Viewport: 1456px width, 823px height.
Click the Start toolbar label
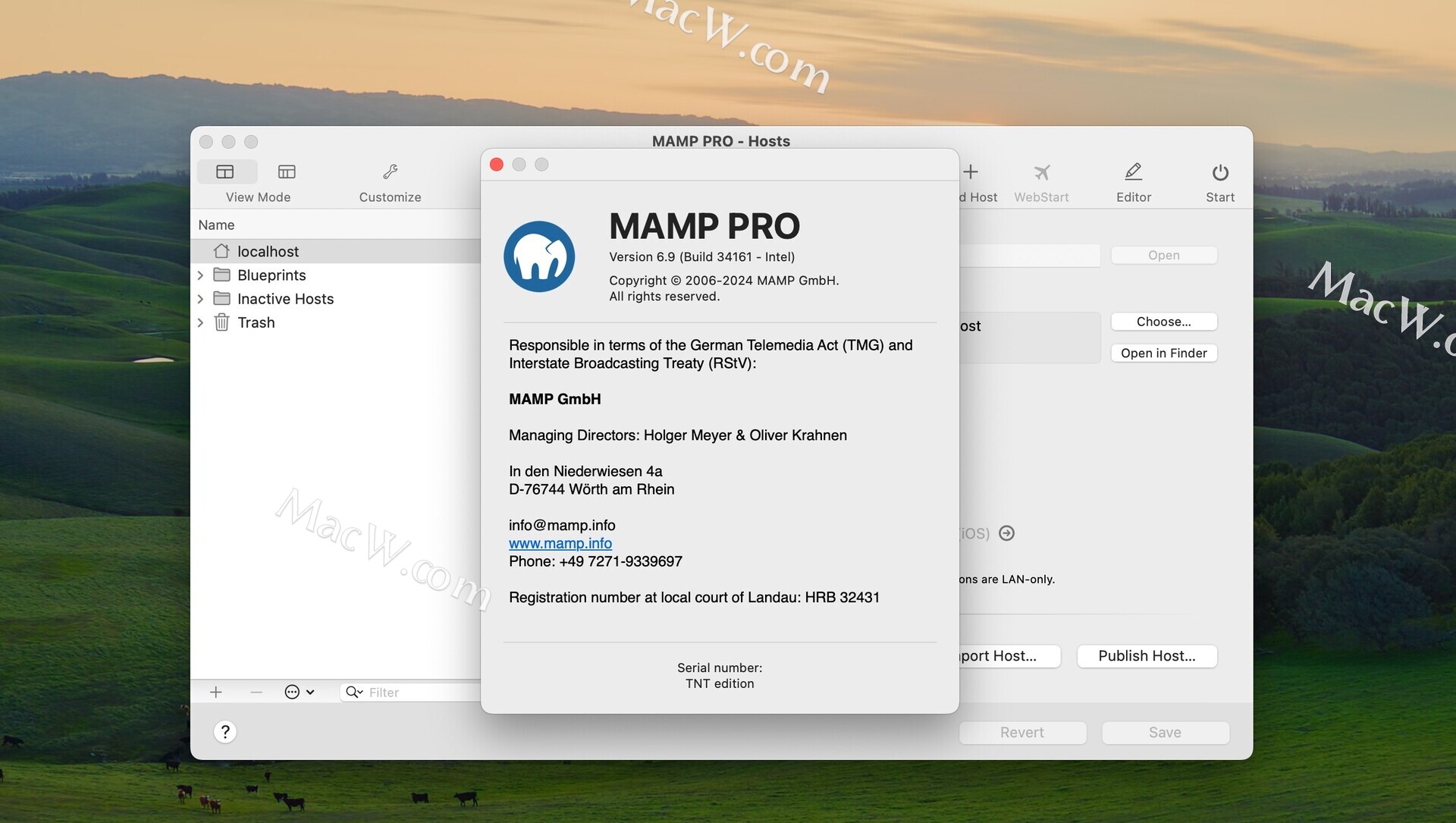(1220, 197)
